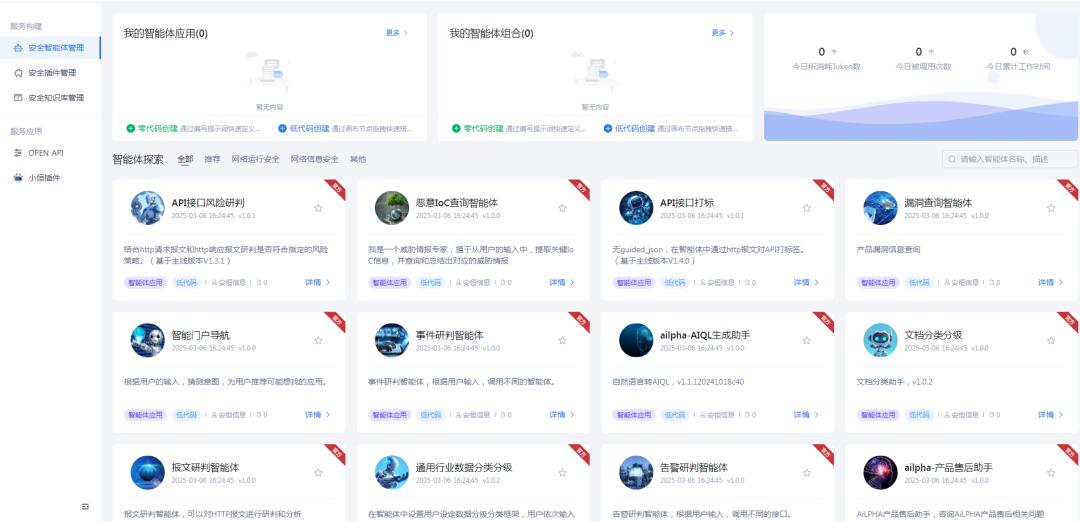Click the 通用行业数据分类分级 avatar

[392, 472]
